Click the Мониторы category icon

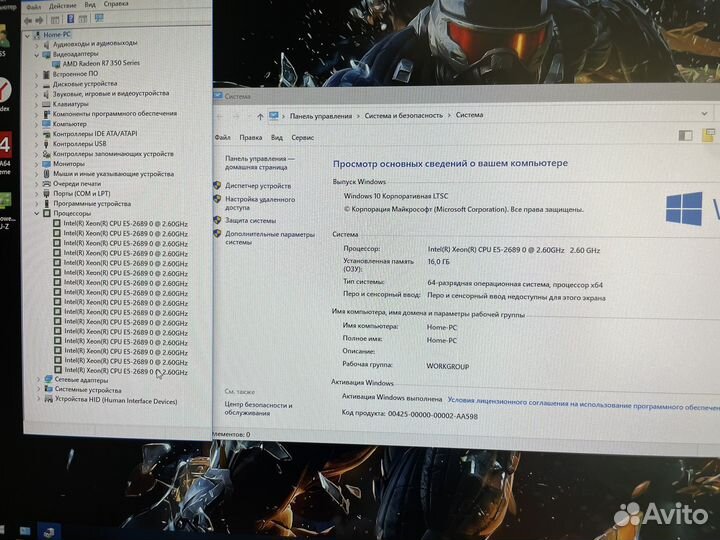(46, 164)
